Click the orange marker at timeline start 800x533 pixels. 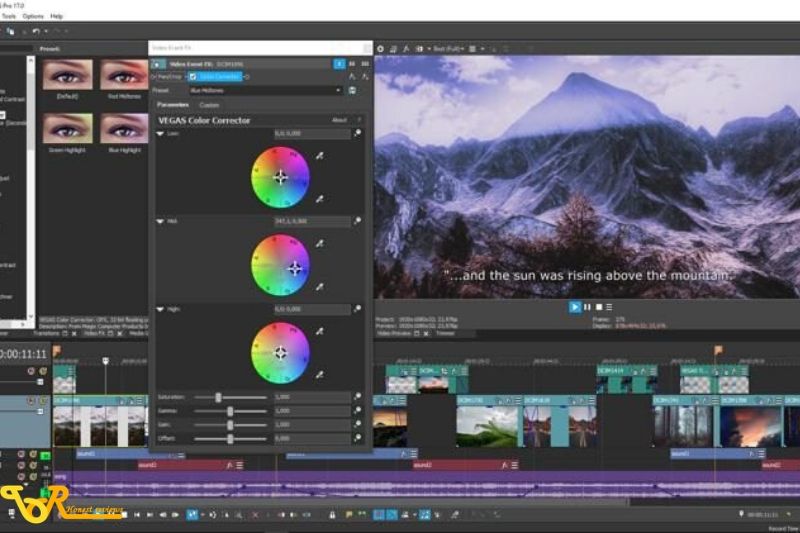57,350
